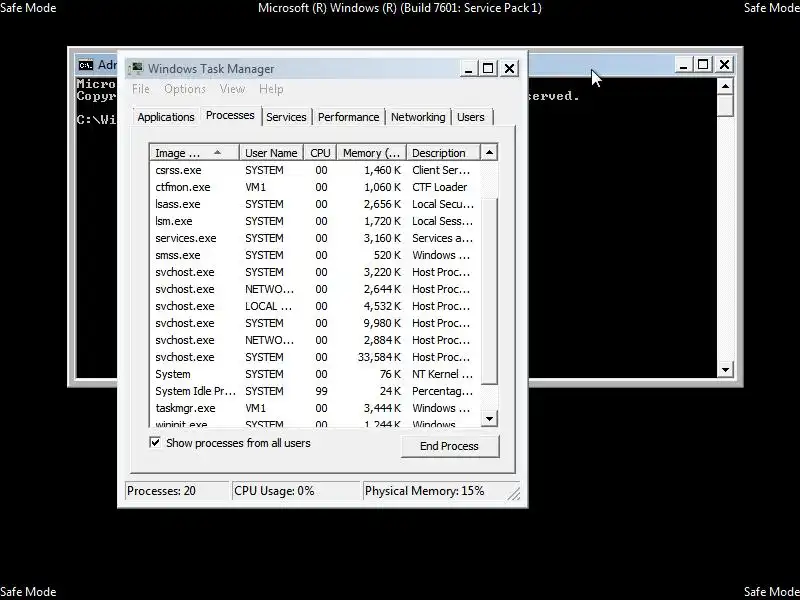Click Command Prompt scroll down arrow
This screenshot has height=600, width=800.
[725, 369]
